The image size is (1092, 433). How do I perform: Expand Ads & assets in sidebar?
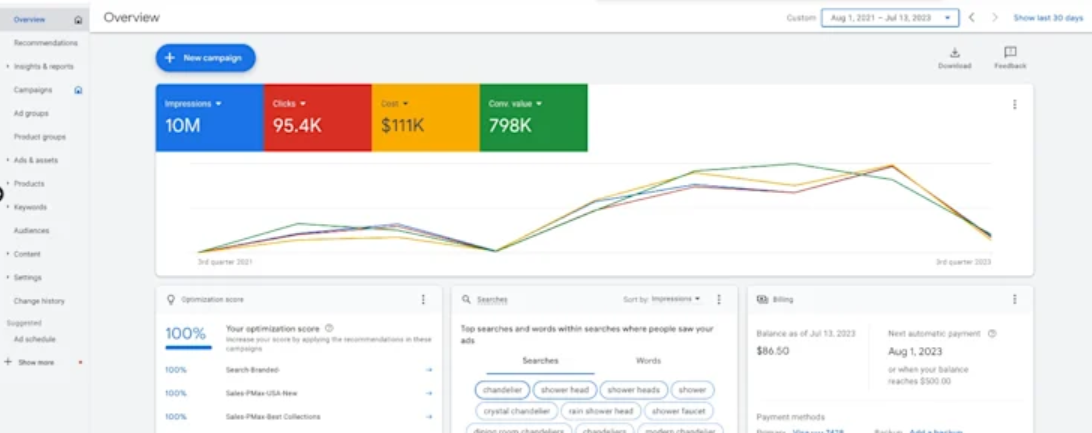coord(8,160)
